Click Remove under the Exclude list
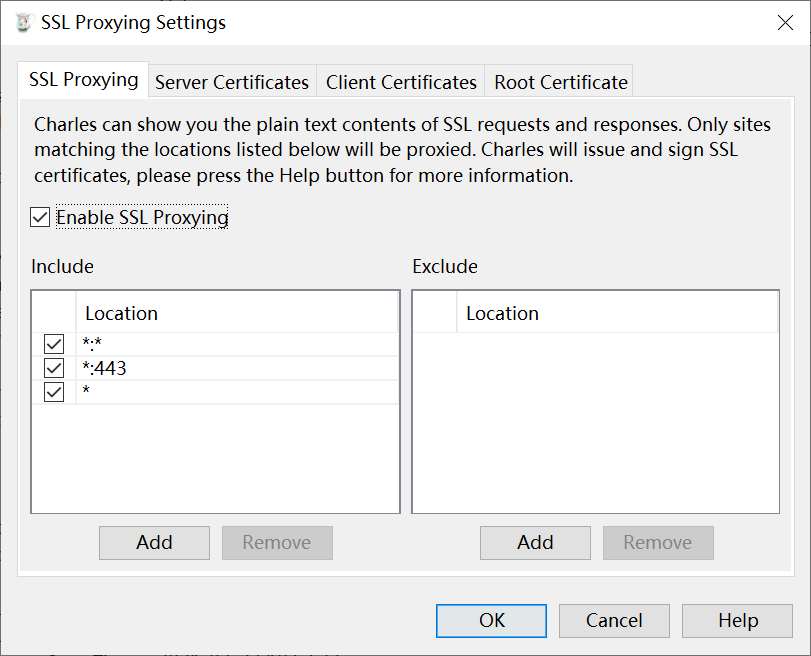The width and height of the screenshot is (811, 656). pos(658,543)
